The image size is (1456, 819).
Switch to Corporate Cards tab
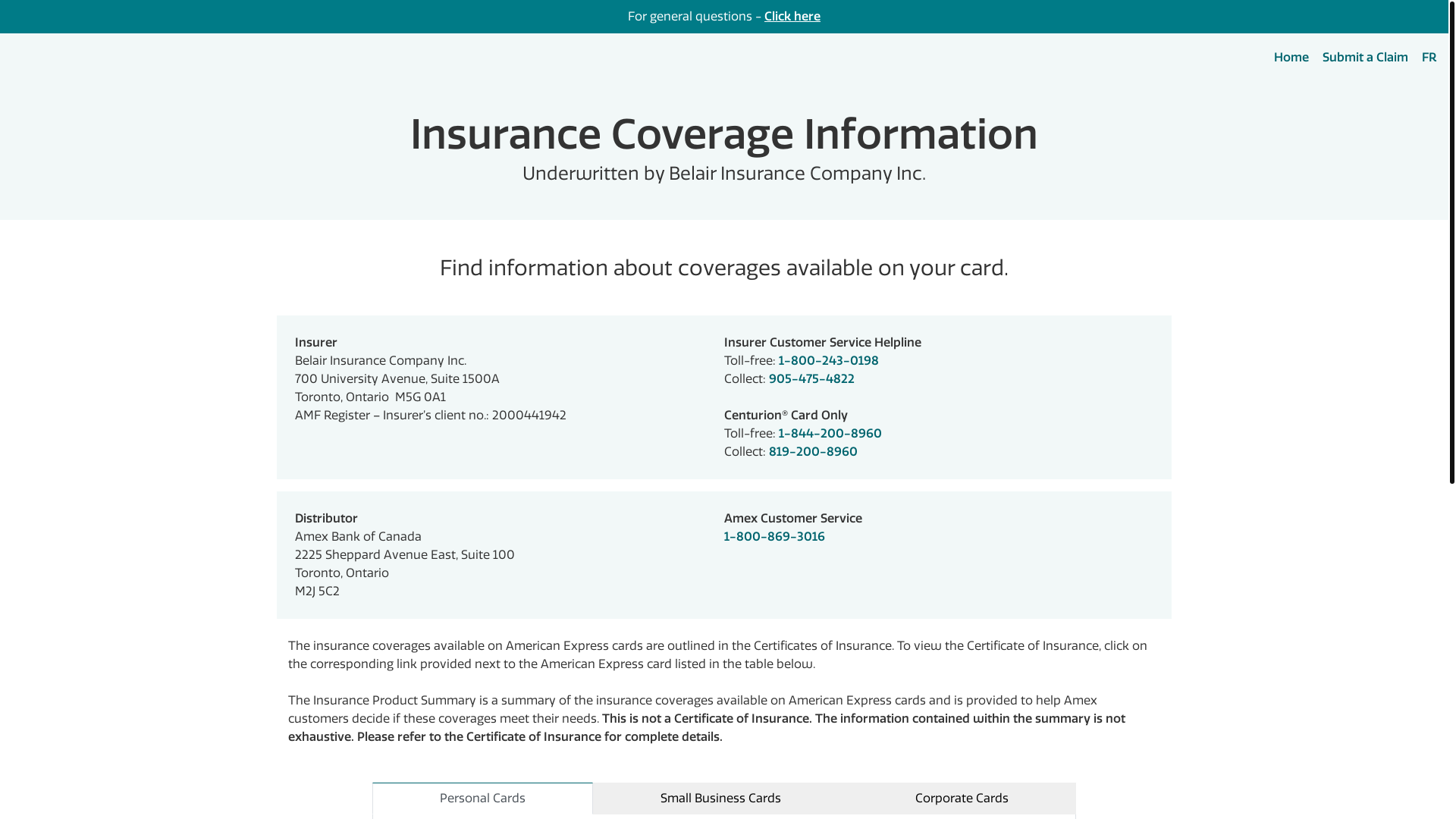962,799
